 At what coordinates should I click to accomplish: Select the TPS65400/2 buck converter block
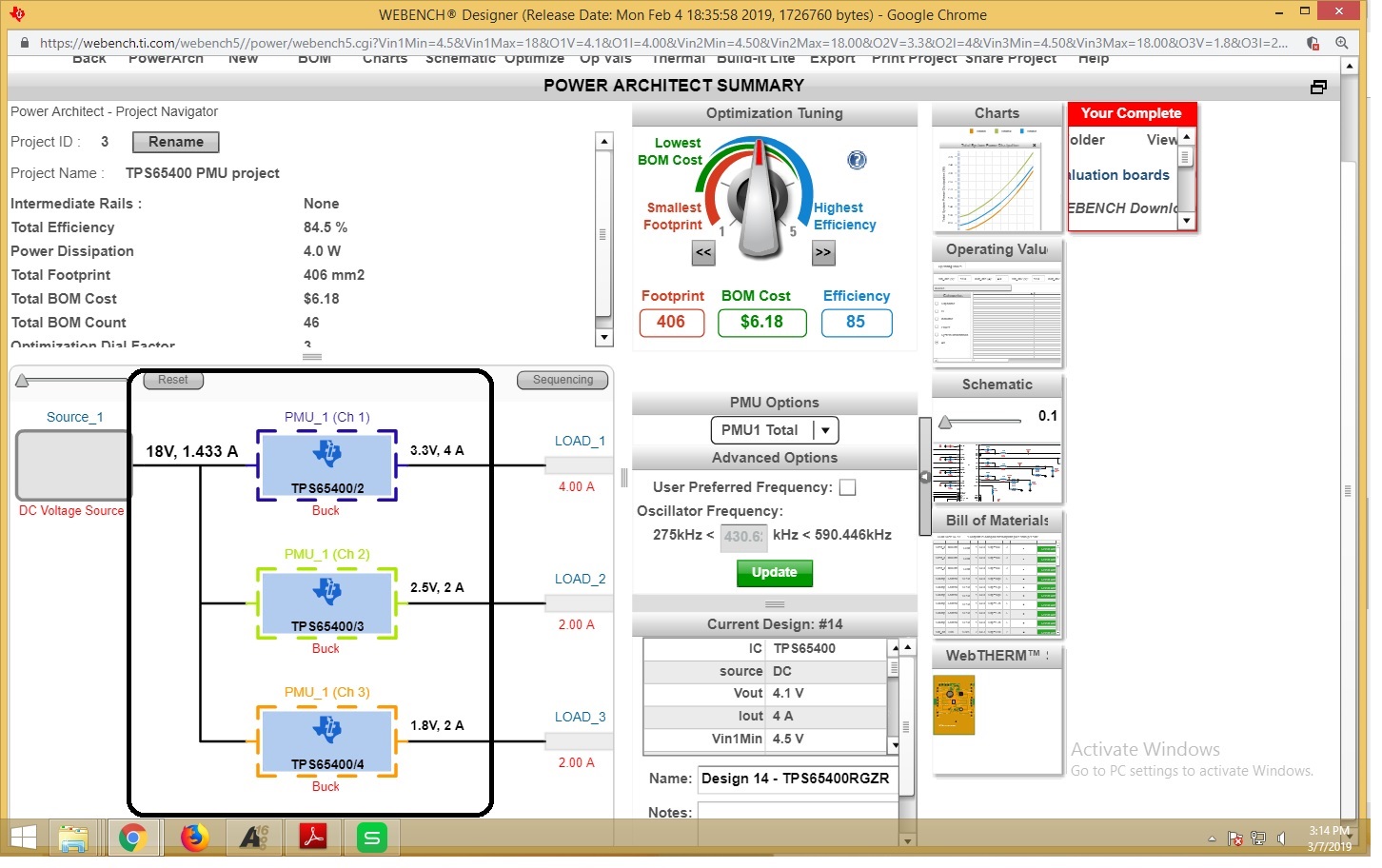tap(326, 466)
